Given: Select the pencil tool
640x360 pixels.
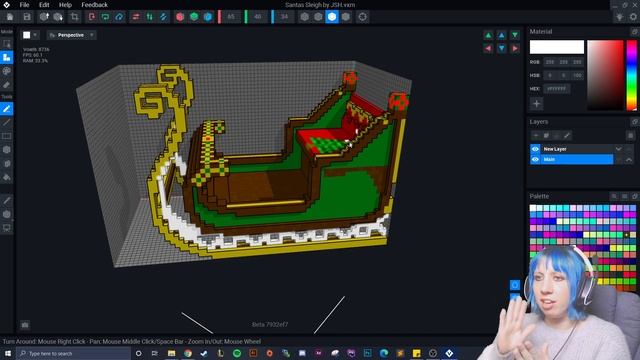Looking at the screenshot, I should pos(7,109).
